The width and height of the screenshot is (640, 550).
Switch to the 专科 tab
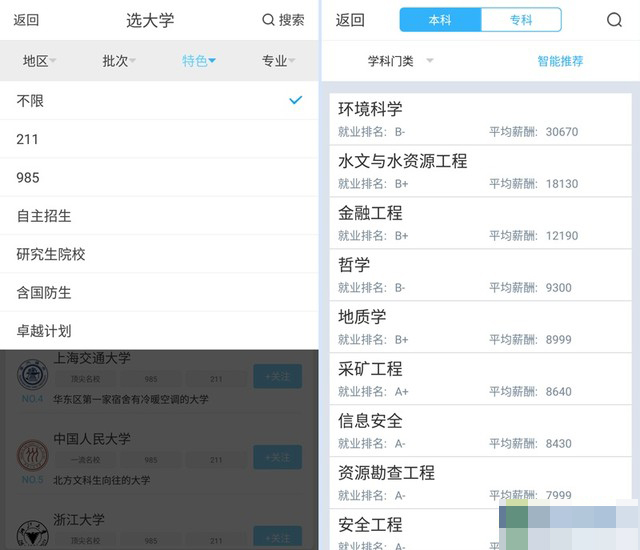click(x=521, y=20)
